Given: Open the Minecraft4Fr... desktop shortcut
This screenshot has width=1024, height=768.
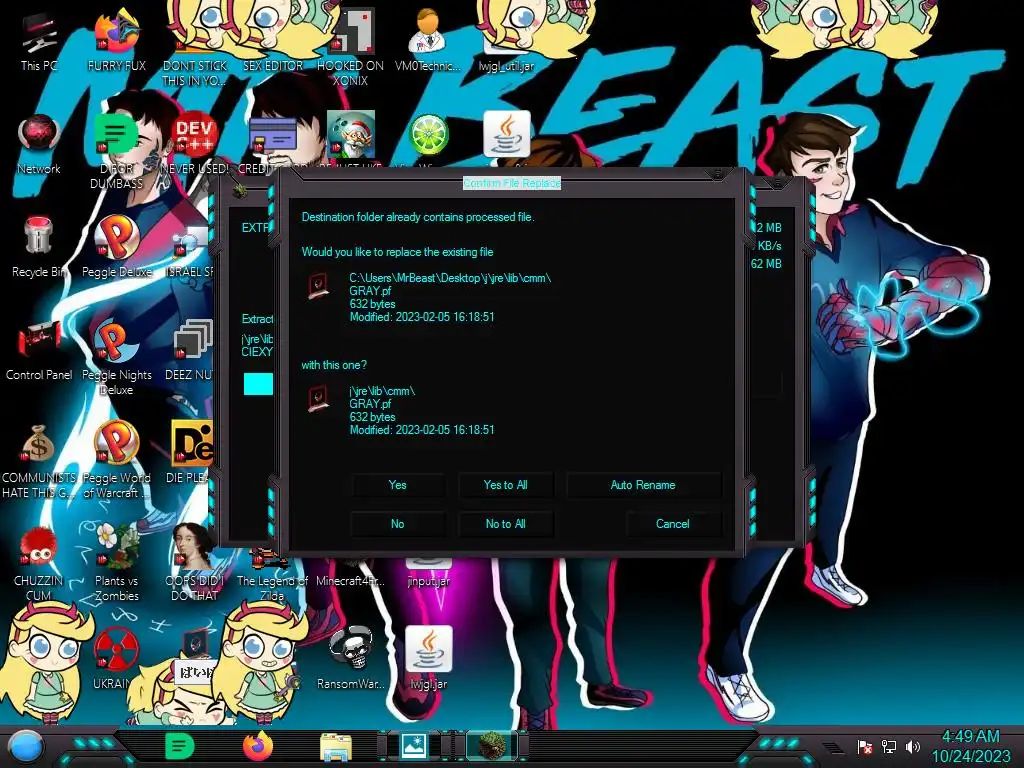Looking at the screenshot, I should pos(350,580).
